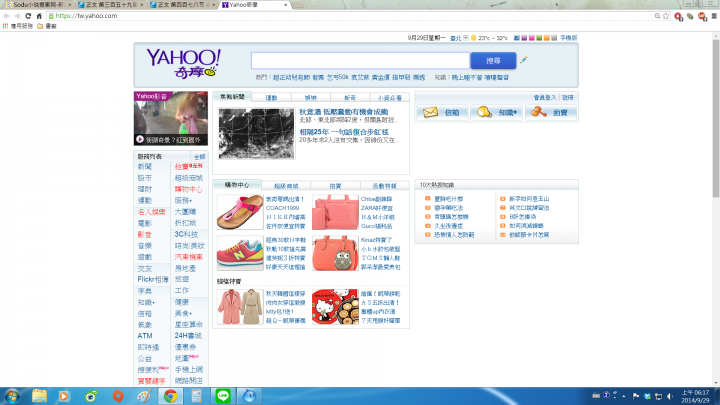Open the 信箱 mail envelope shortcut
Screen dimensions: 720x405
pyautogui.click(x=442, y=112)
